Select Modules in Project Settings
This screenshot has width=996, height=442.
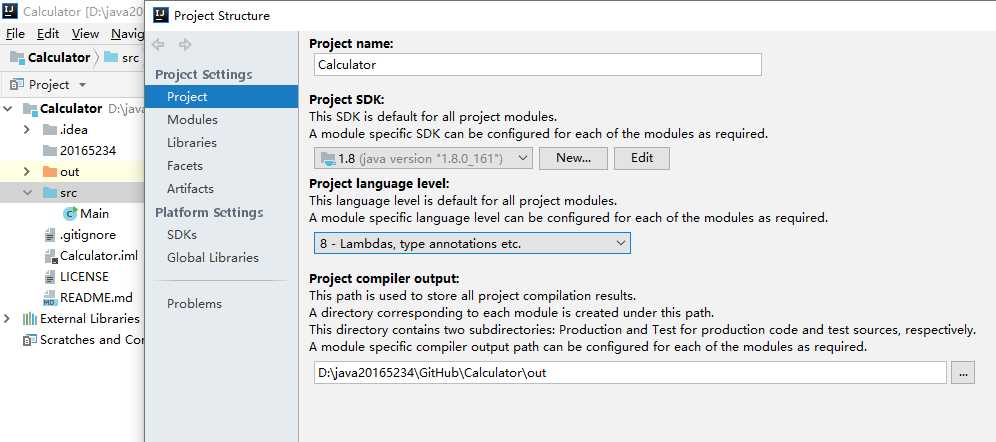[x=192, y=119]
